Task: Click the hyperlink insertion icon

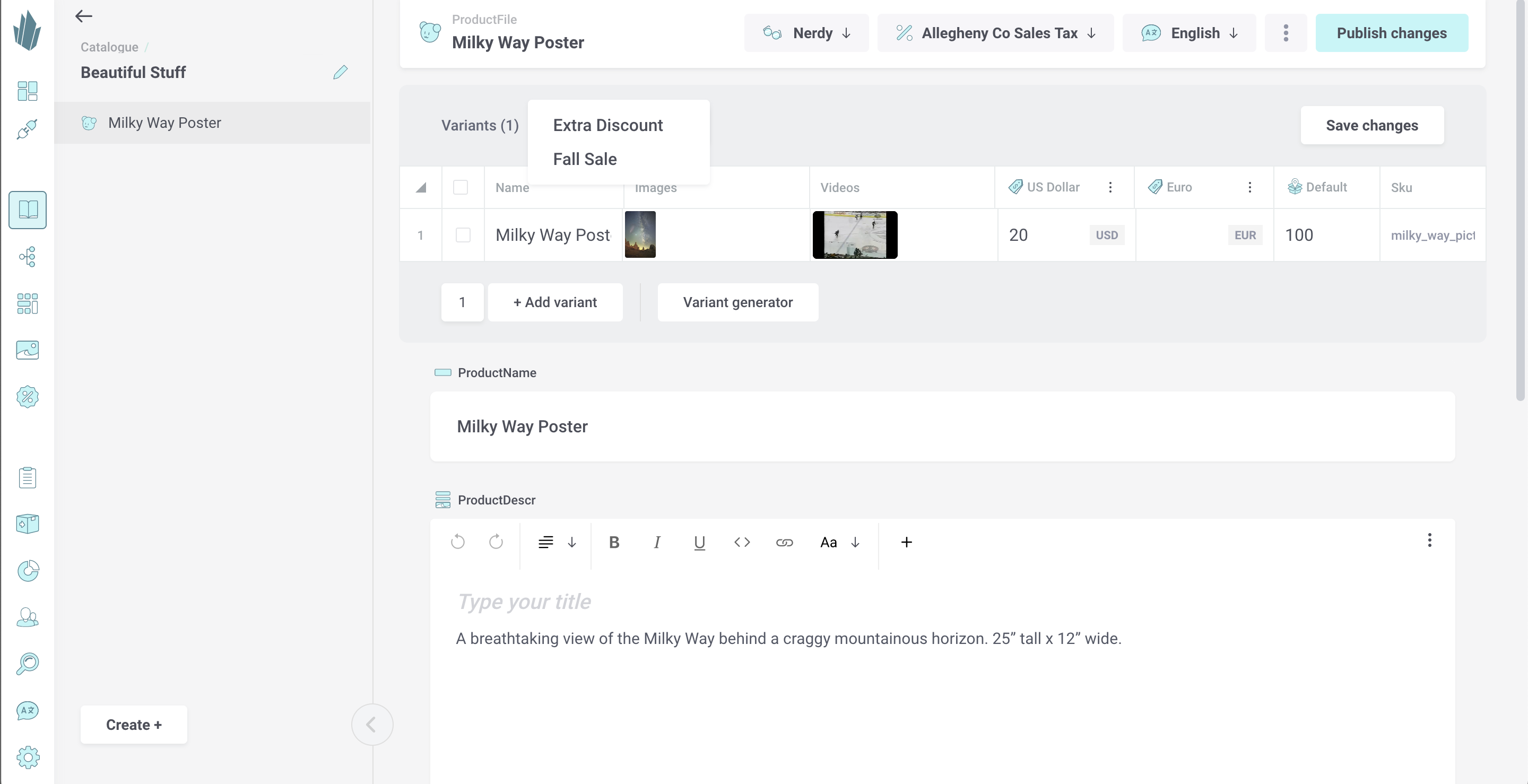Action: 784,542
